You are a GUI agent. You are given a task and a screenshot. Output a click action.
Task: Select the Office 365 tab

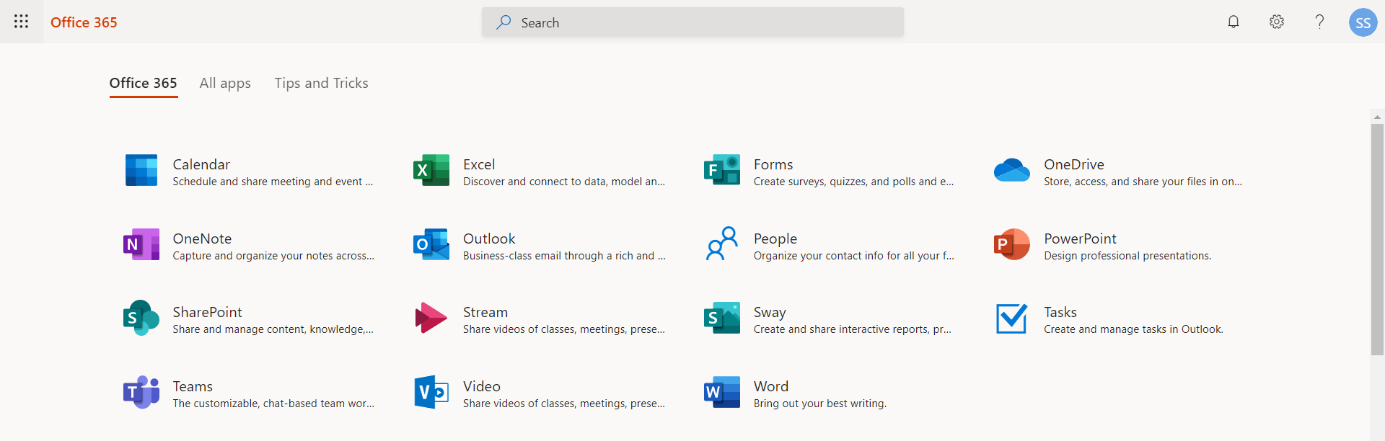pyautogui.click(x=143, y=83)
